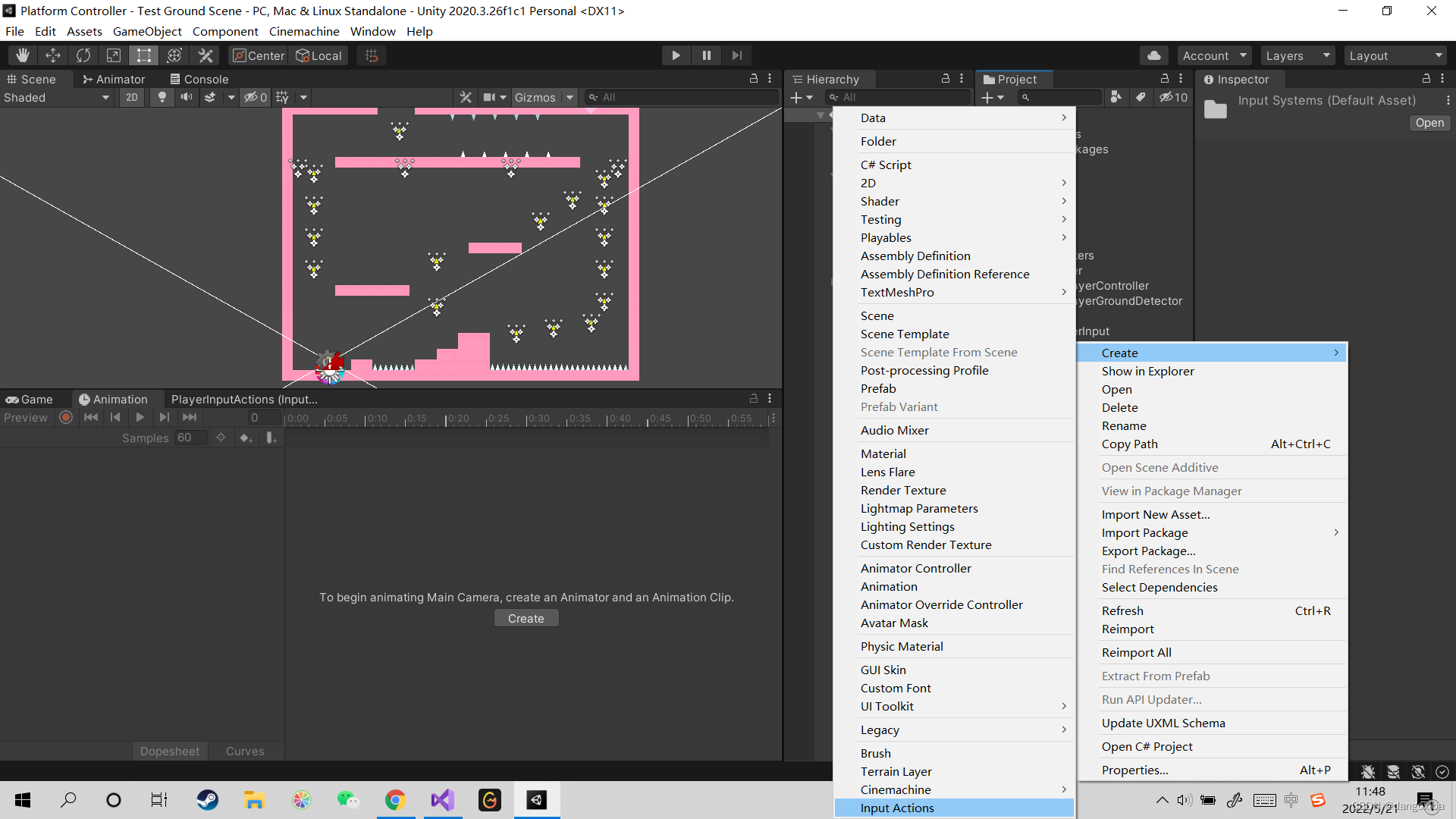Toggle scene lighting bulb
Image resolution: width=1456 pixels, height=819 pixels.
coord(162,97)
